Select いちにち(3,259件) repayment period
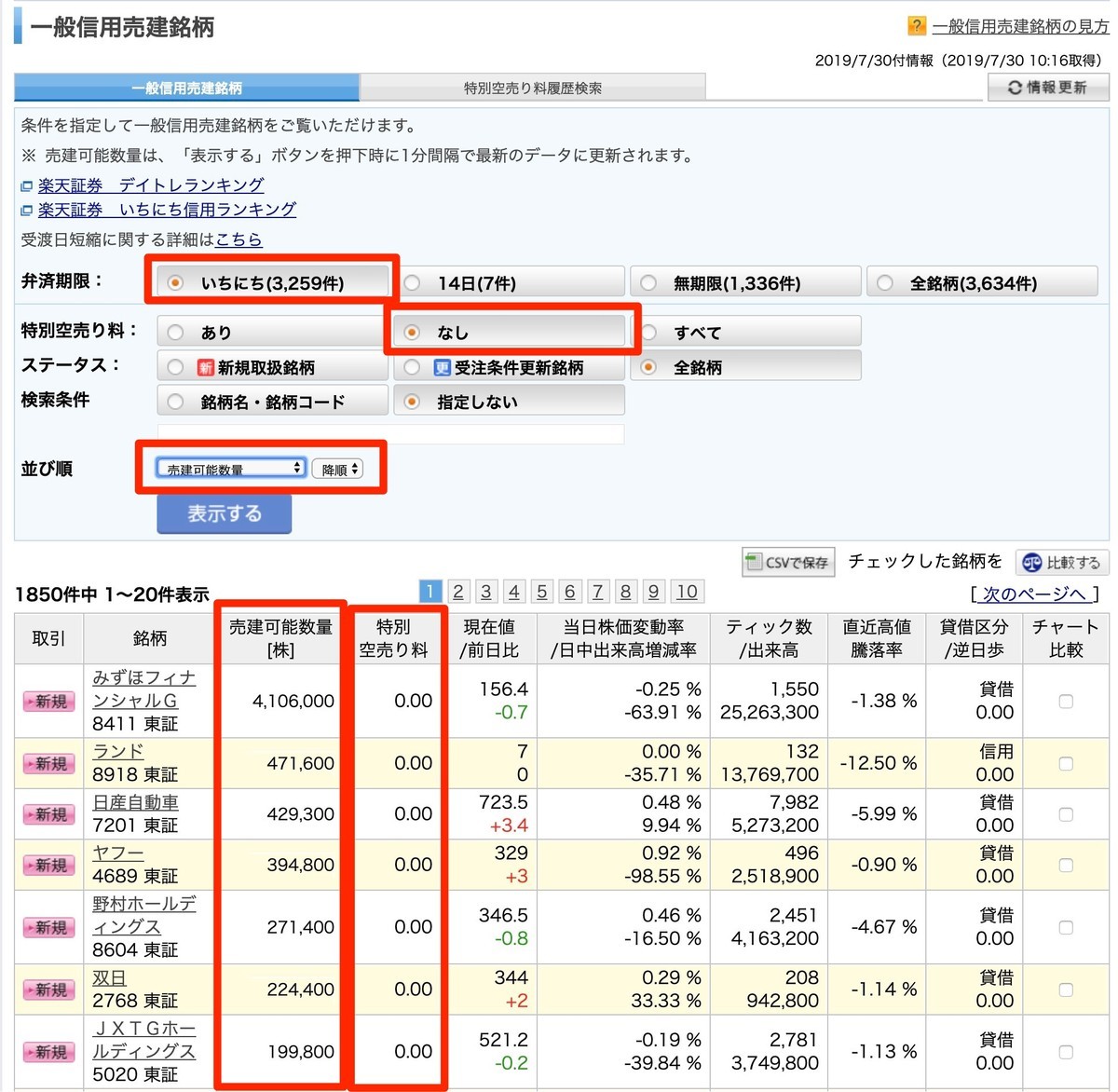 tap(272, 282)
